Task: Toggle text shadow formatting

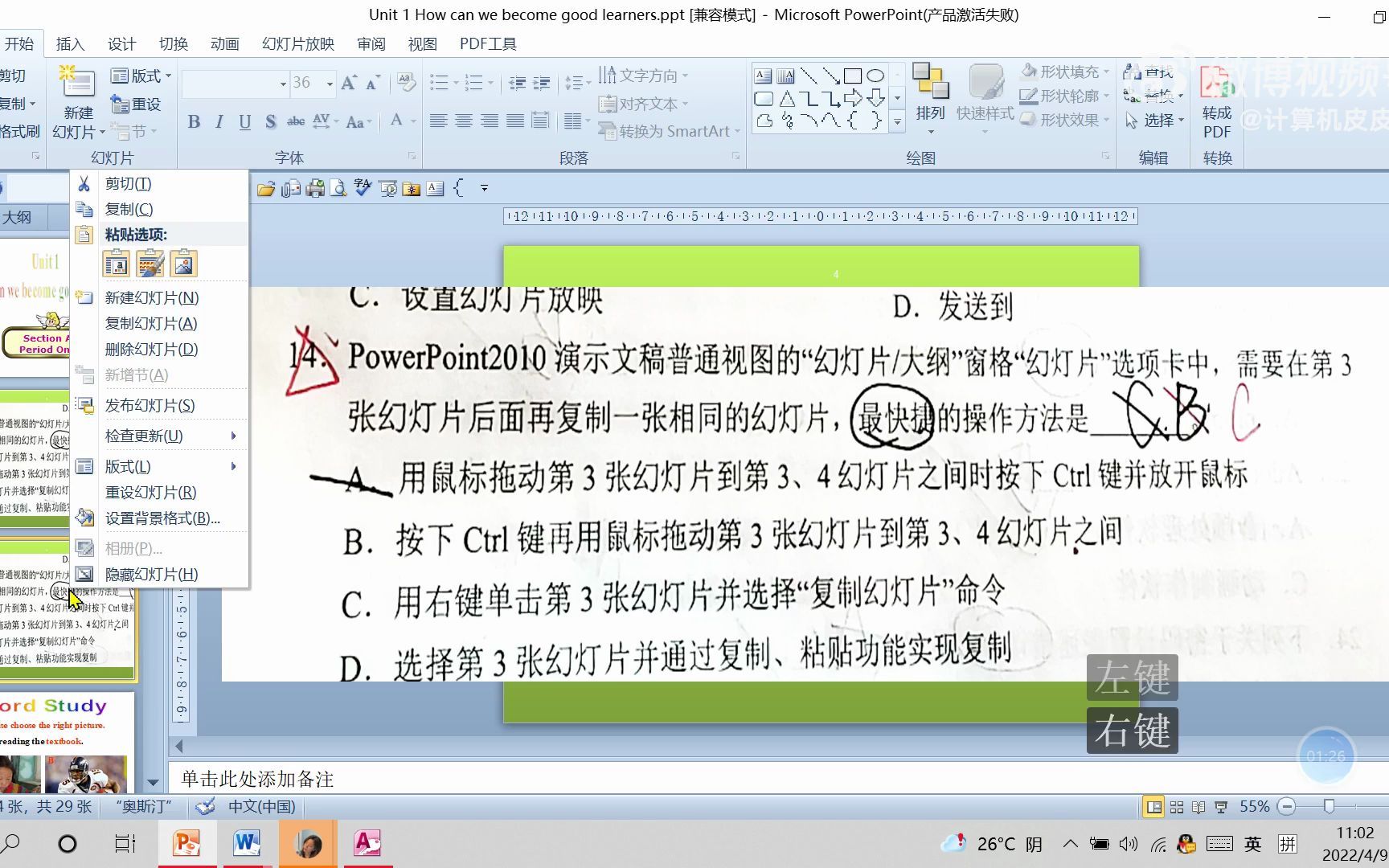Action: (x=271, y=122)
